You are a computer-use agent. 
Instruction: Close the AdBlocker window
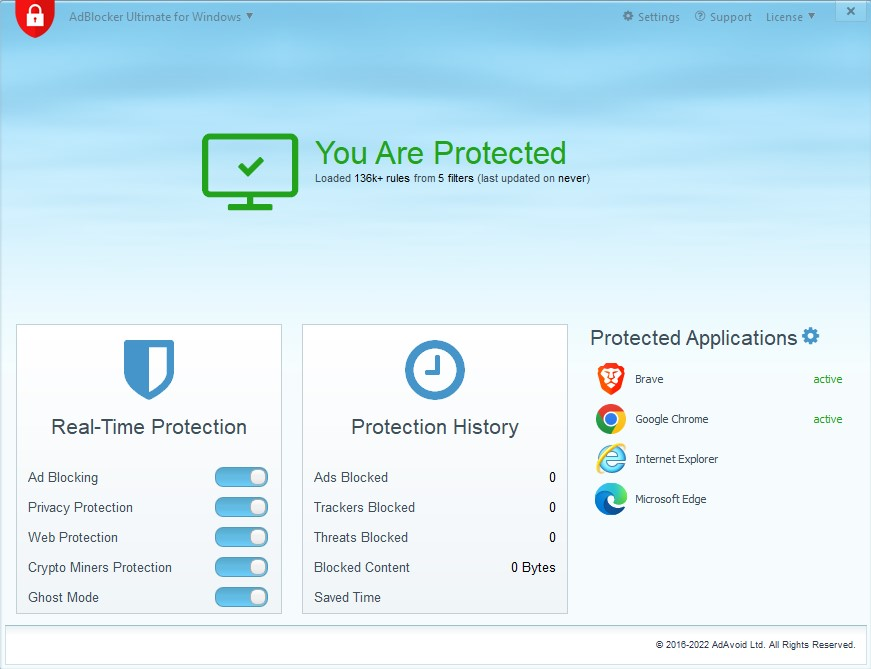850,11
